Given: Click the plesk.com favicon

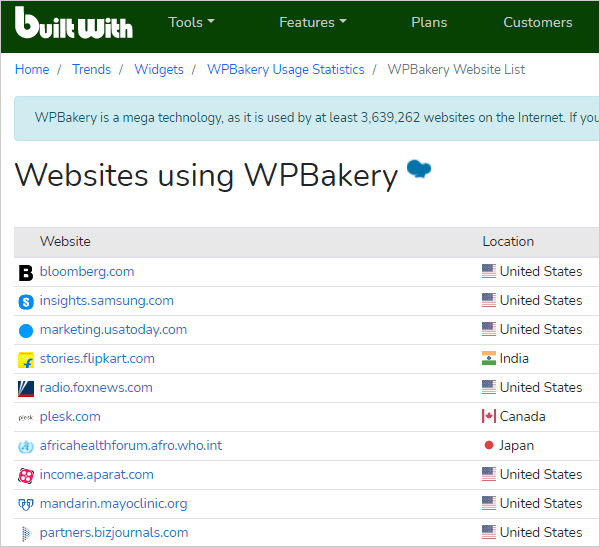Looking at the screenshot, I should (x=26, y=418).
